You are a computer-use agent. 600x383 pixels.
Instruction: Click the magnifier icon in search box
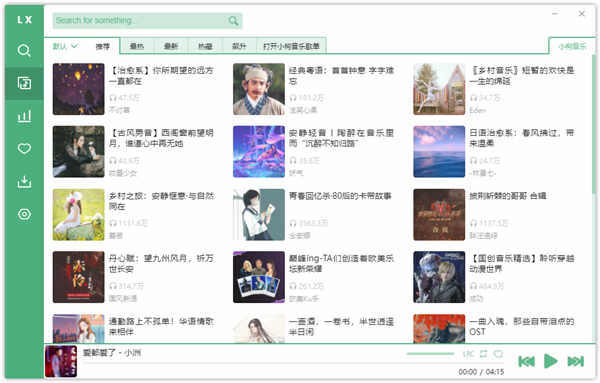click(233, 21)
